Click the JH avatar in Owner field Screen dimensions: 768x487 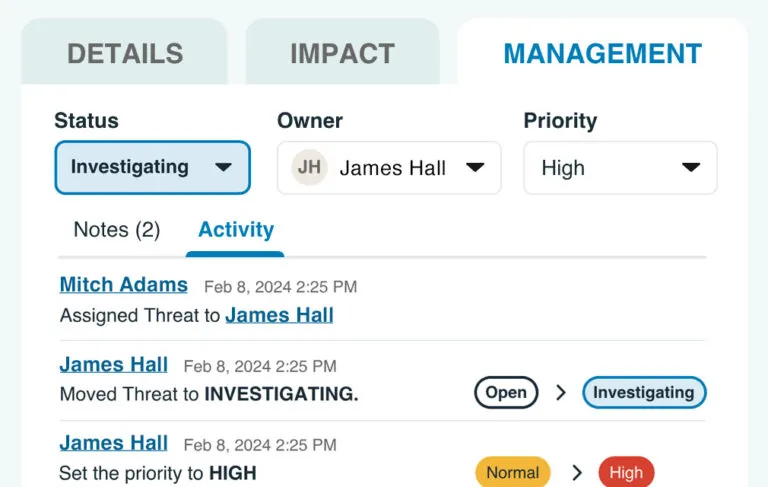point(309,168)
